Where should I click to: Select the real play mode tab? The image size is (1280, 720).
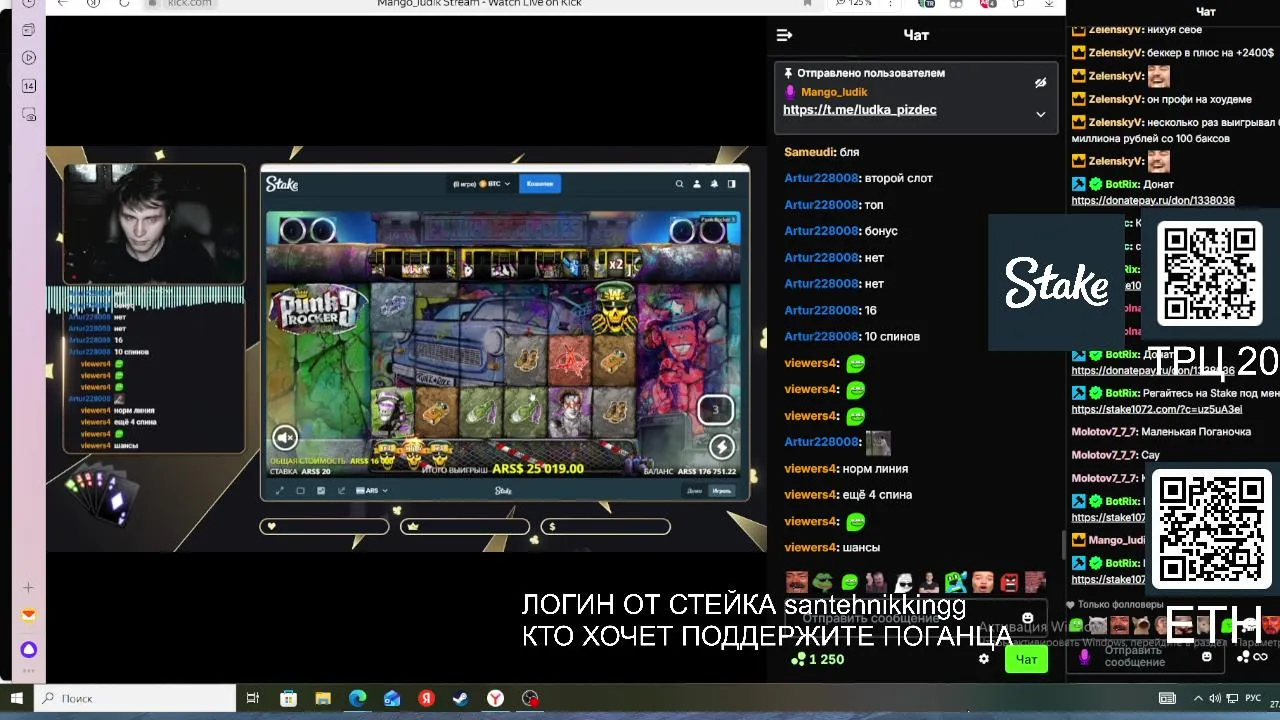[x=721, y=491]
